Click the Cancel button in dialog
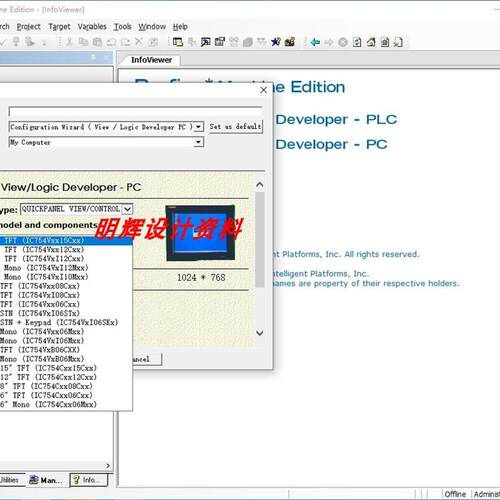The height and width of the screenshot is (500, 500). tap(146, 359)
